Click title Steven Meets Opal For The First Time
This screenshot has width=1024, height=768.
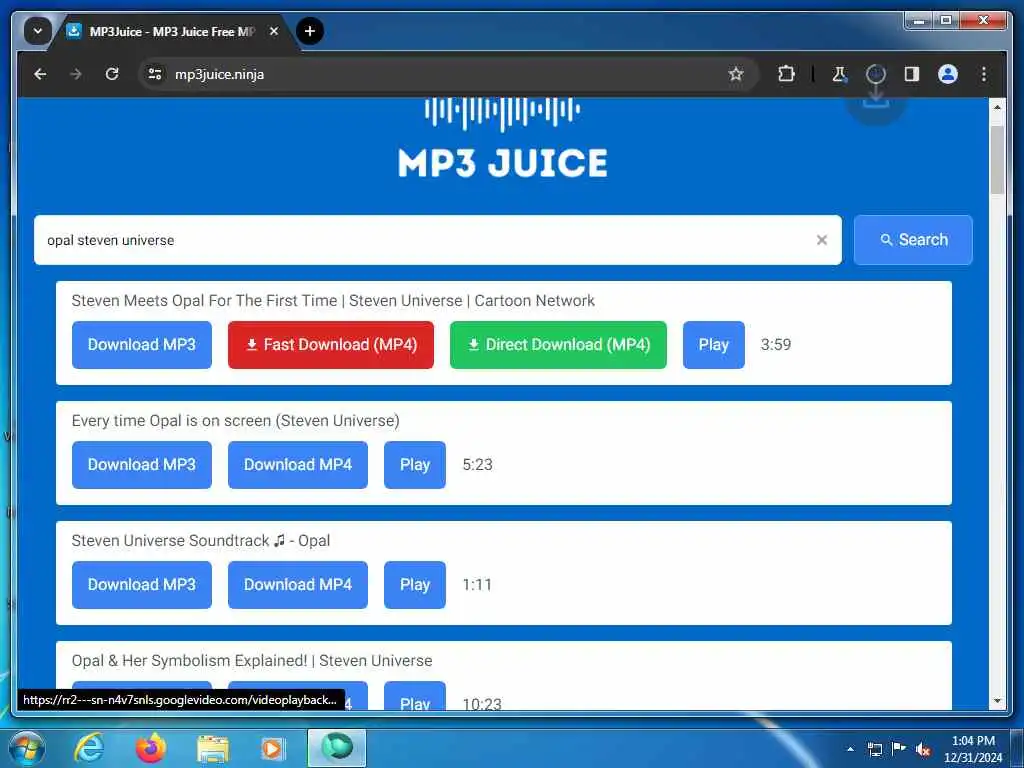(333, 300)
